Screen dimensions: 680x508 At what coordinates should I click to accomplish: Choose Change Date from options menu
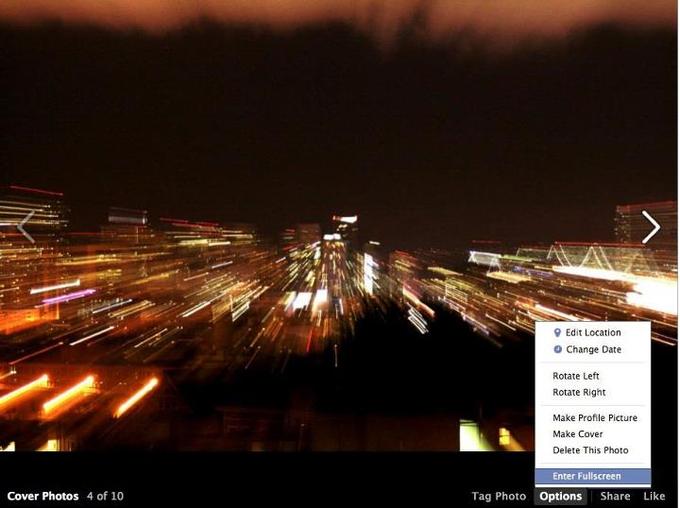593,349
